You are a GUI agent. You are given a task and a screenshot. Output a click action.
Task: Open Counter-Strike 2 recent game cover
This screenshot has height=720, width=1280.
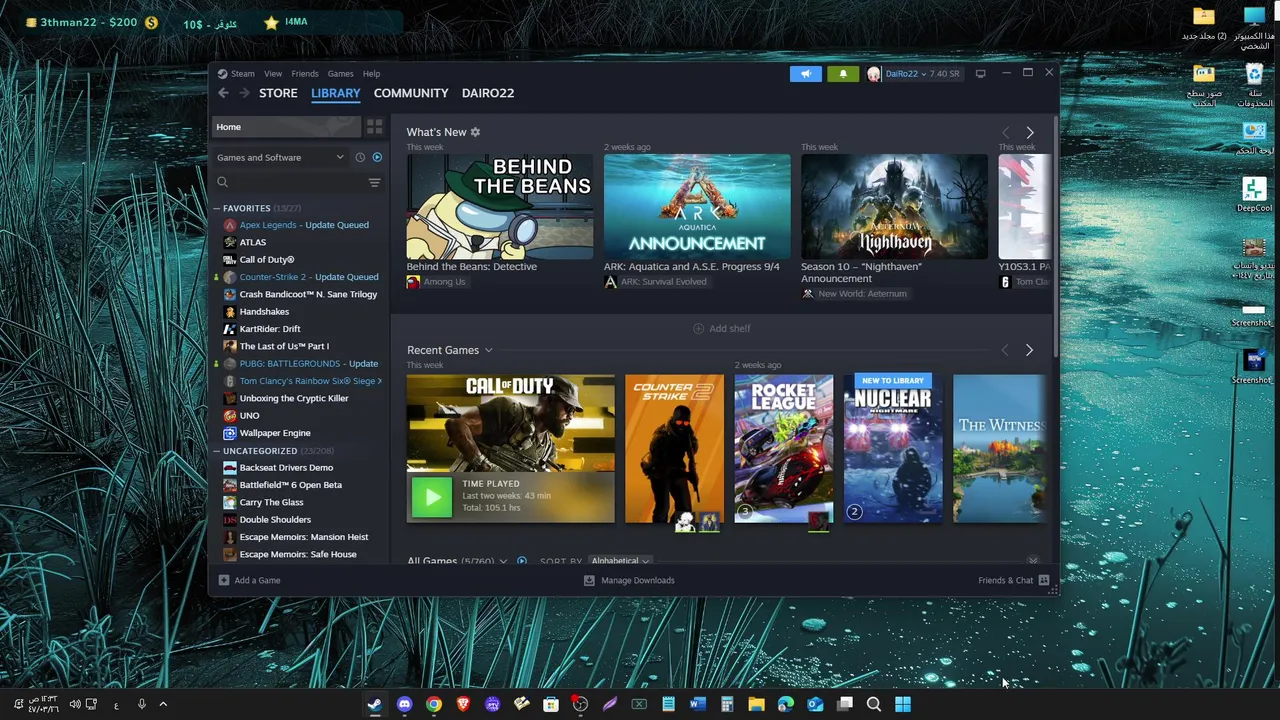(674, 449)
